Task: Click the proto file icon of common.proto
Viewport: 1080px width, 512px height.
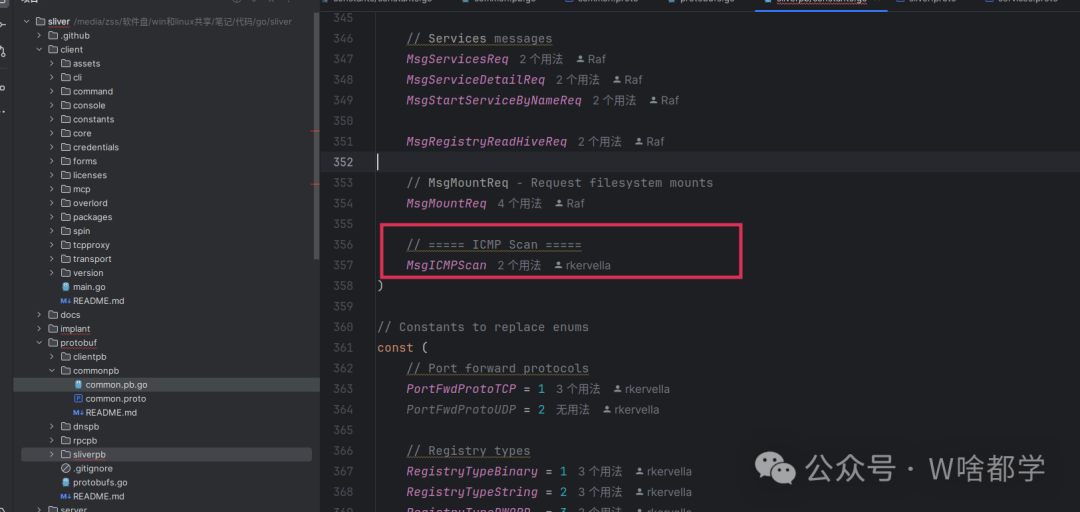Action: (x=79, y=398)
